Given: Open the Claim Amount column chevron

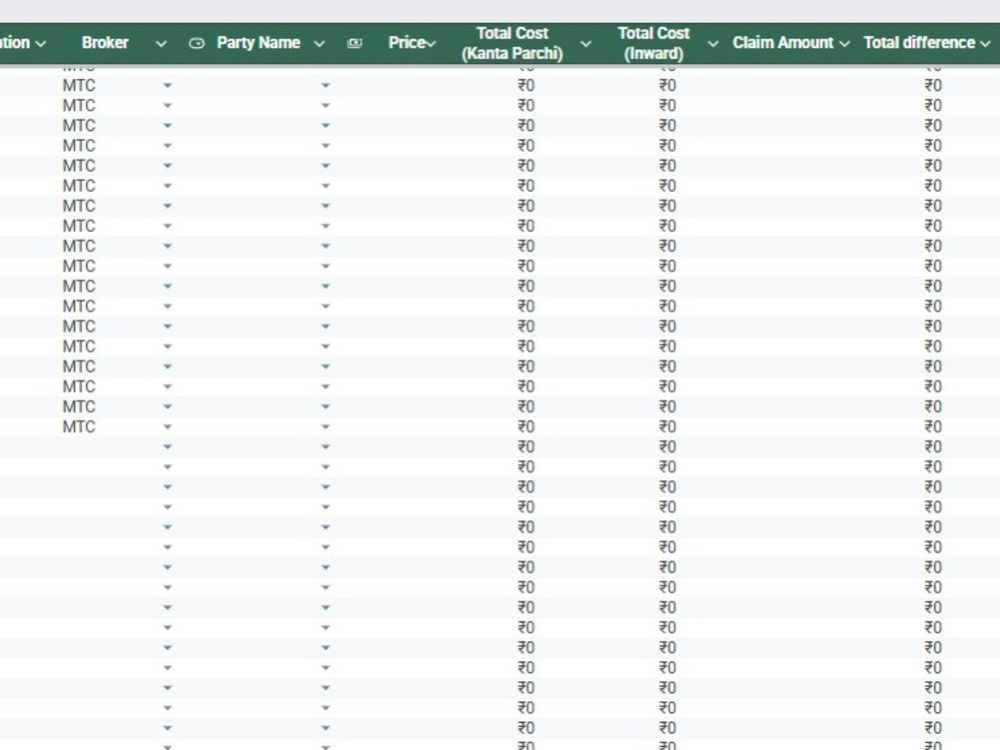Looking at the screenshot, I should [844, 44].
